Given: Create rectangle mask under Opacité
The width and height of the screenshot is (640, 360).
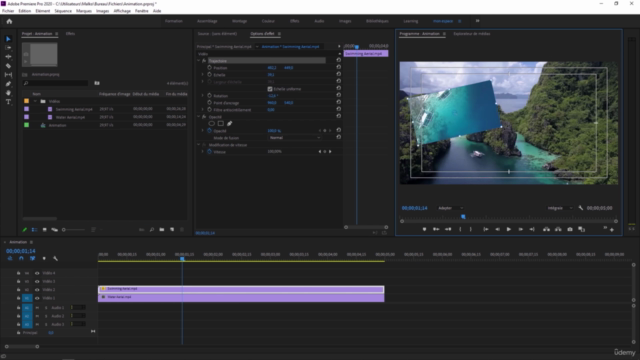Looking at the screenshot, I should (x=220, y=123).
